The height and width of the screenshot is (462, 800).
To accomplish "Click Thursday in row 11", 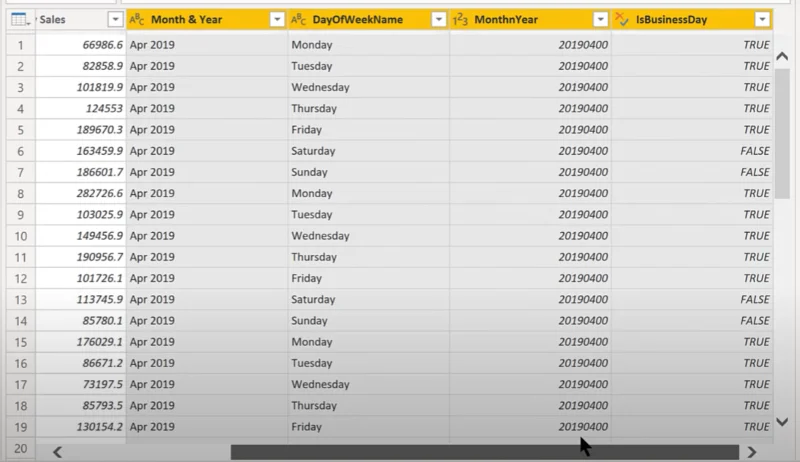I will click(x=314, y=257).
